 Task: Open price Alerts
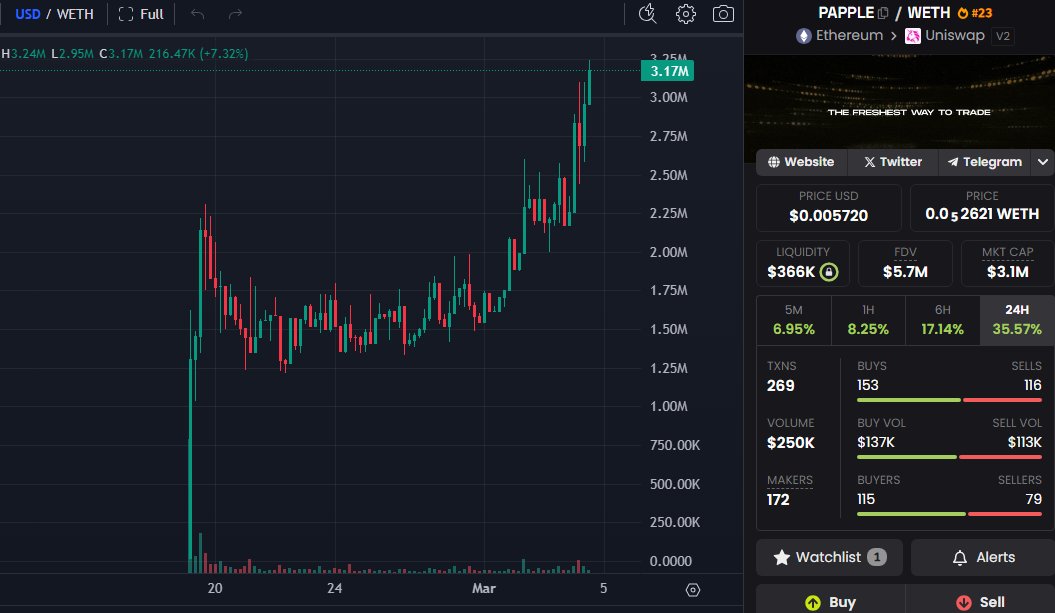tap(983, 557)
